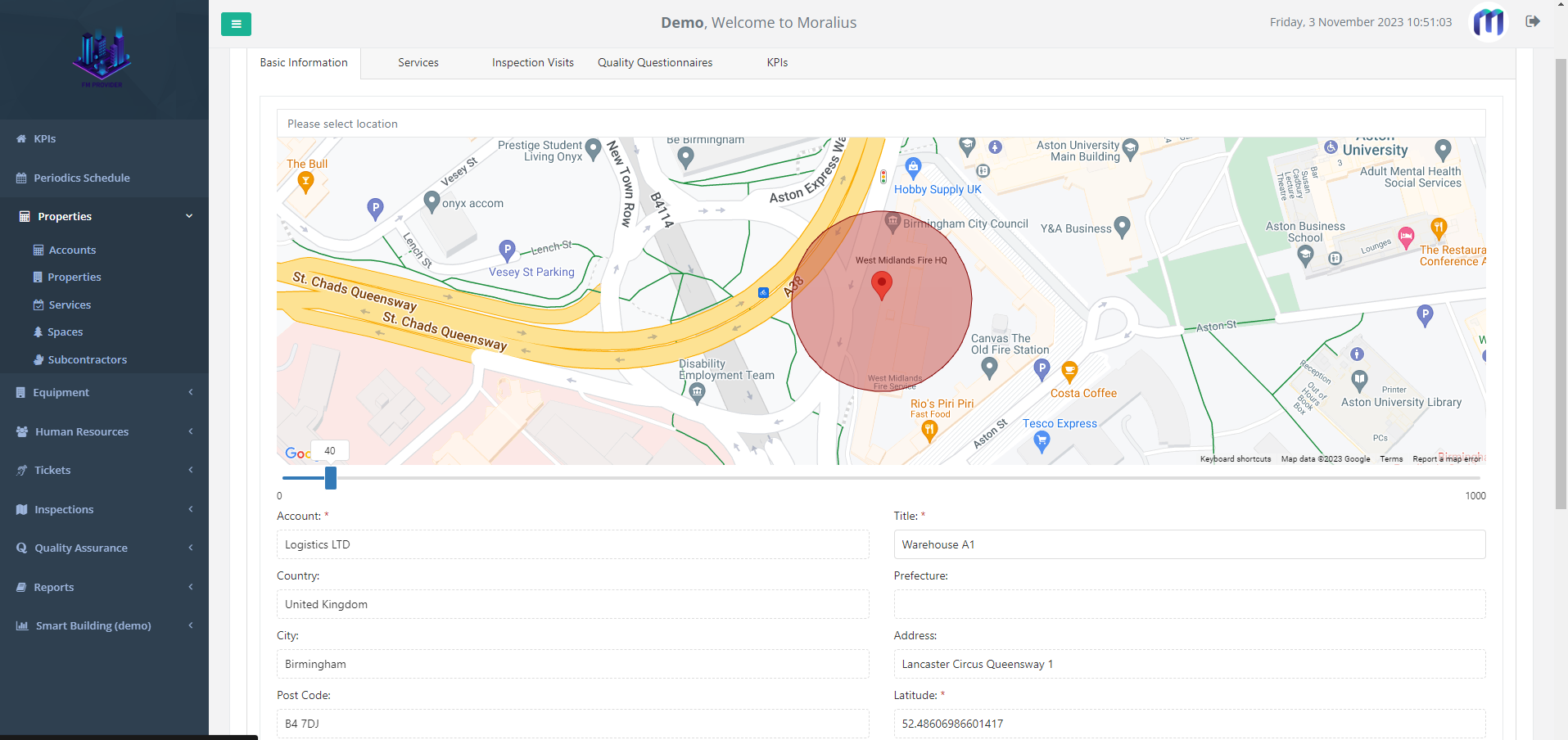Image resolution: width=1568 pixels, height=740 pixels.
Task: Select the Basic Information tab
Action: (304, 63)
